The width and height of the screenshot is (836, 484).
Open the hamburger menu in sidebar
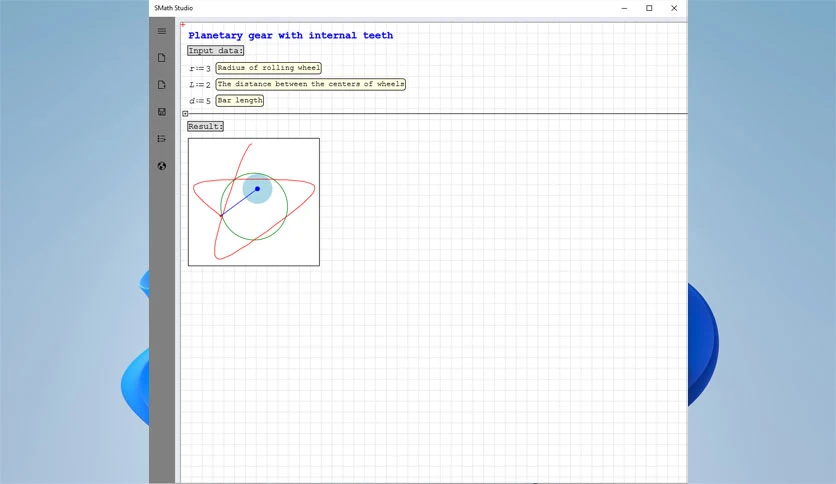pyautogui.click(x=162, y=31)
